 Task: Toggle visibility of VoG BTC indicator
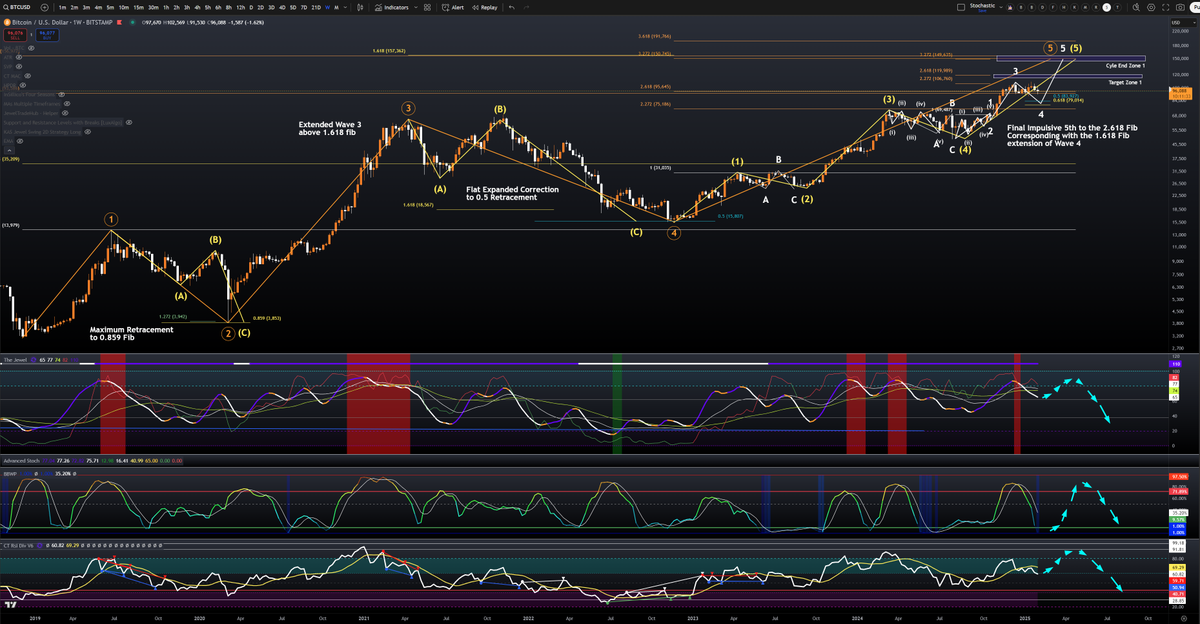click(31, 48)
